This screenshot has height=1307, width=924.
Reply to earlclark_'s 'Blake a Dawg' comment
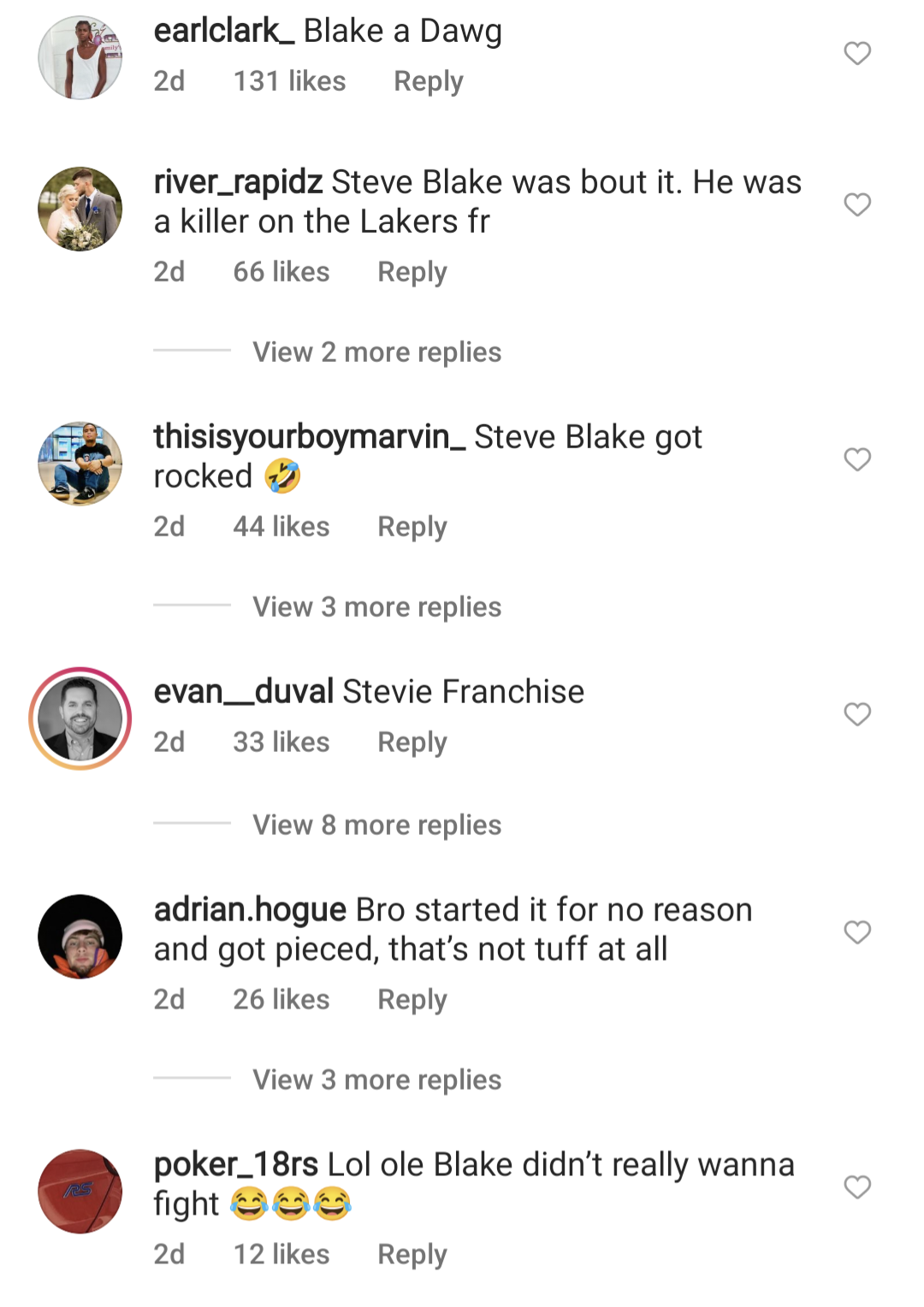pos(428,81)
